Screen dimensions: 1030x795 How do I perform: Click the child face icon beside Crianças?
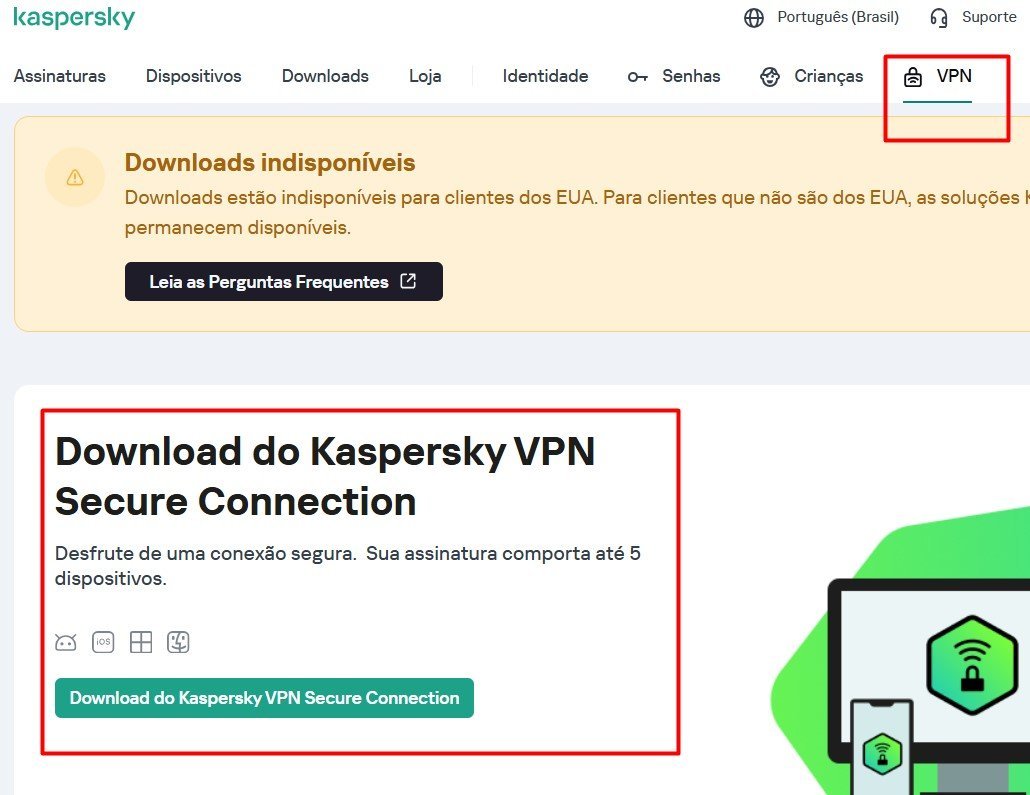pos(770,77)
